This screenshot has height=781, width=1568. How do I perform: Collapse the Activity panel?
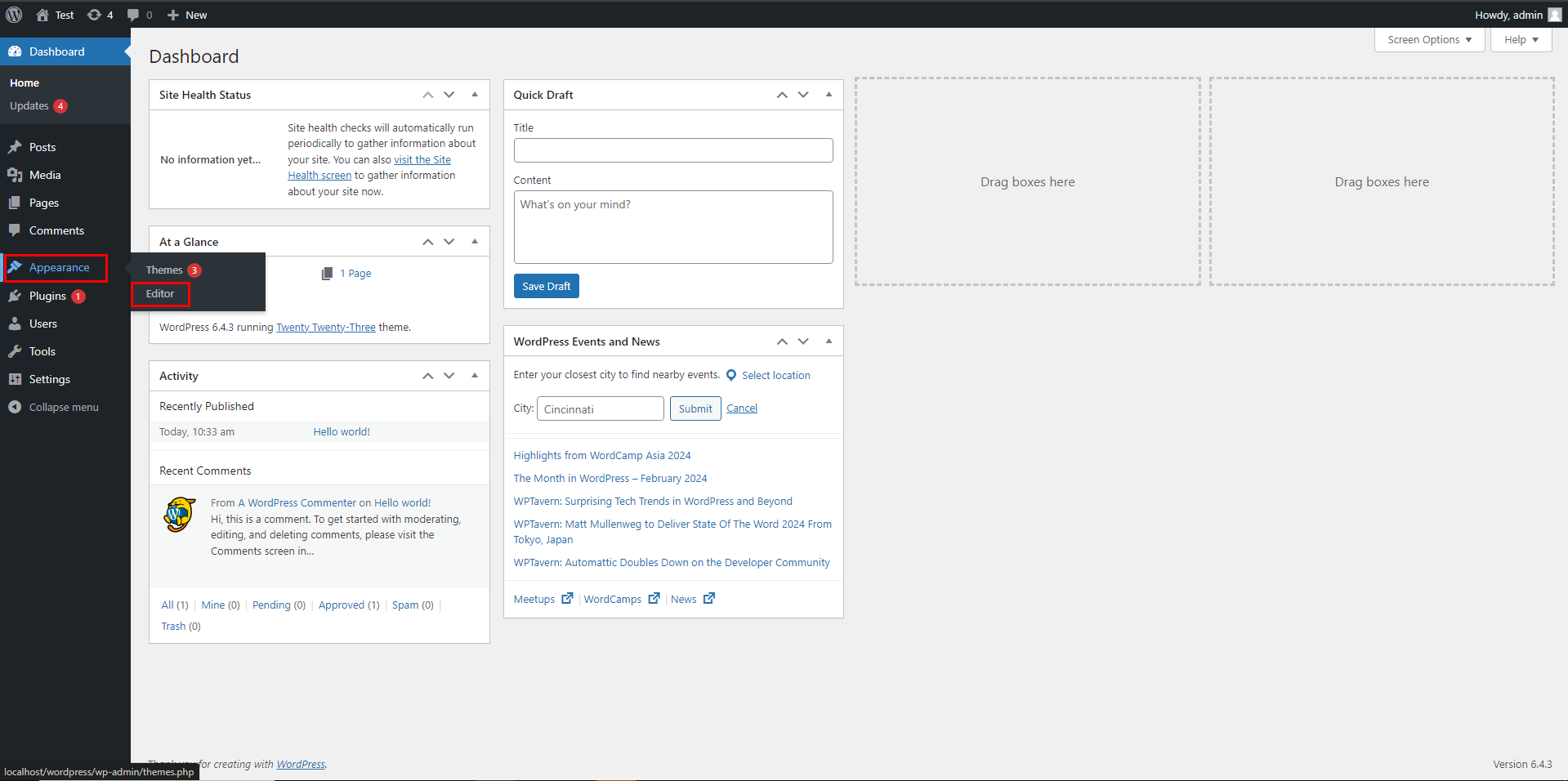pos(475,376)
